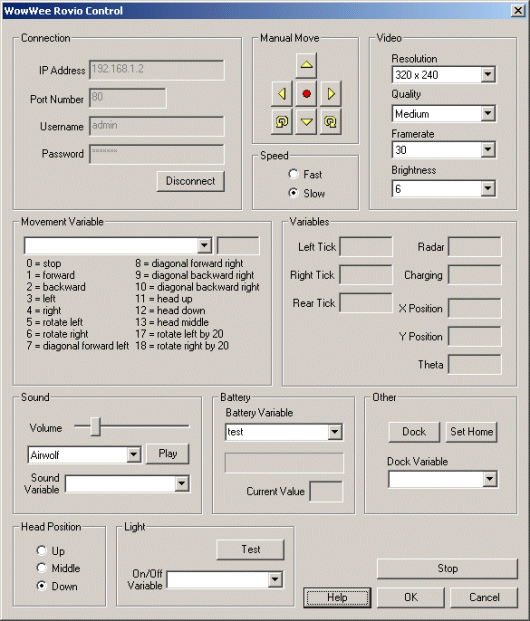Open the Brightness dropdown
Image resolution: width=530 pixels, height=621 pixels.
(488, 189)
